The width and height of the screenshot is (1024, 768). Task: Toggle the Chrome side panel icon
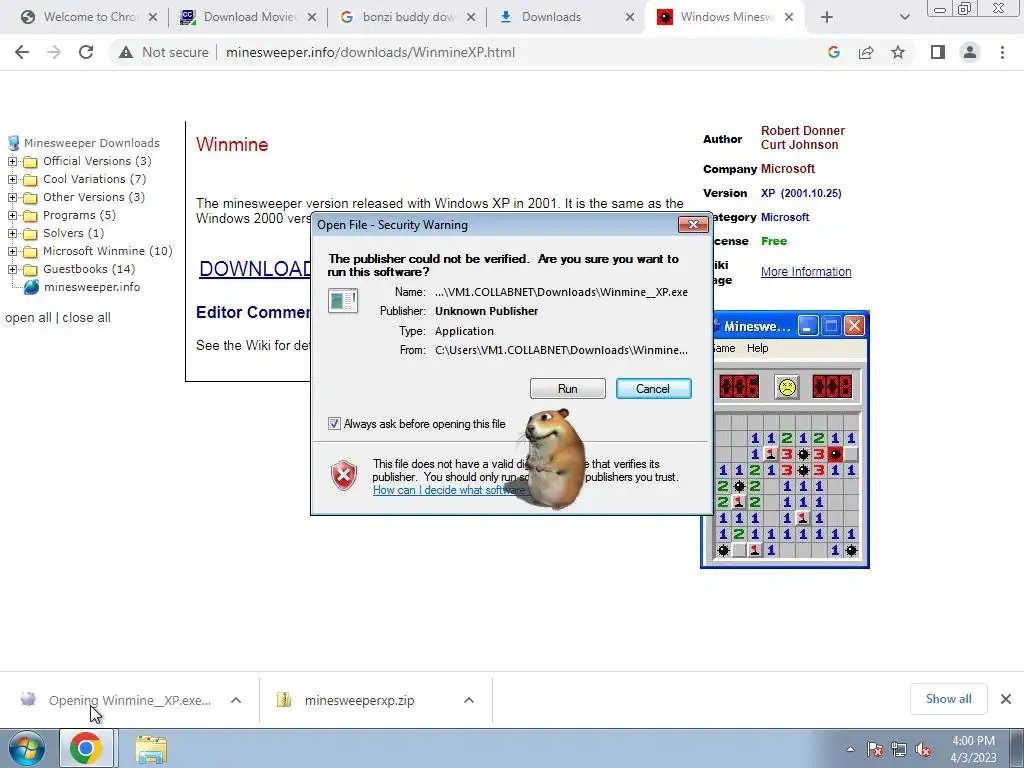click(938, 52)
